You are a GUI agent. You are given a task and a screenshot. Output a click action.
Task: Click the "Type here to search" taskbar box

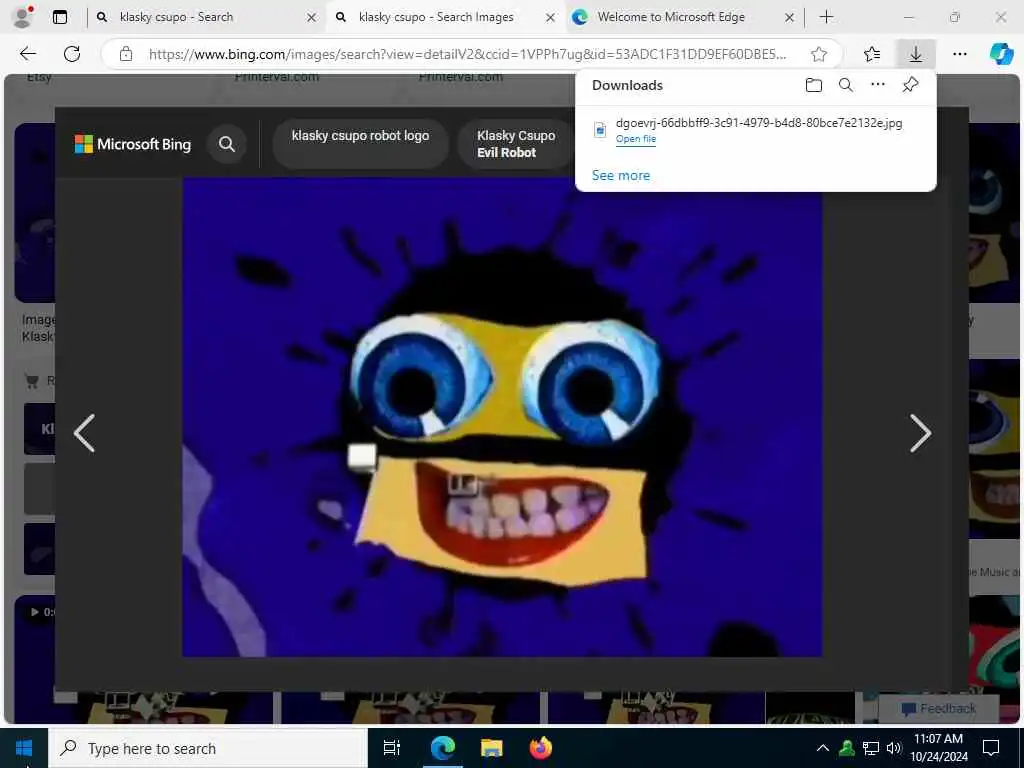(x=208, y=748)
